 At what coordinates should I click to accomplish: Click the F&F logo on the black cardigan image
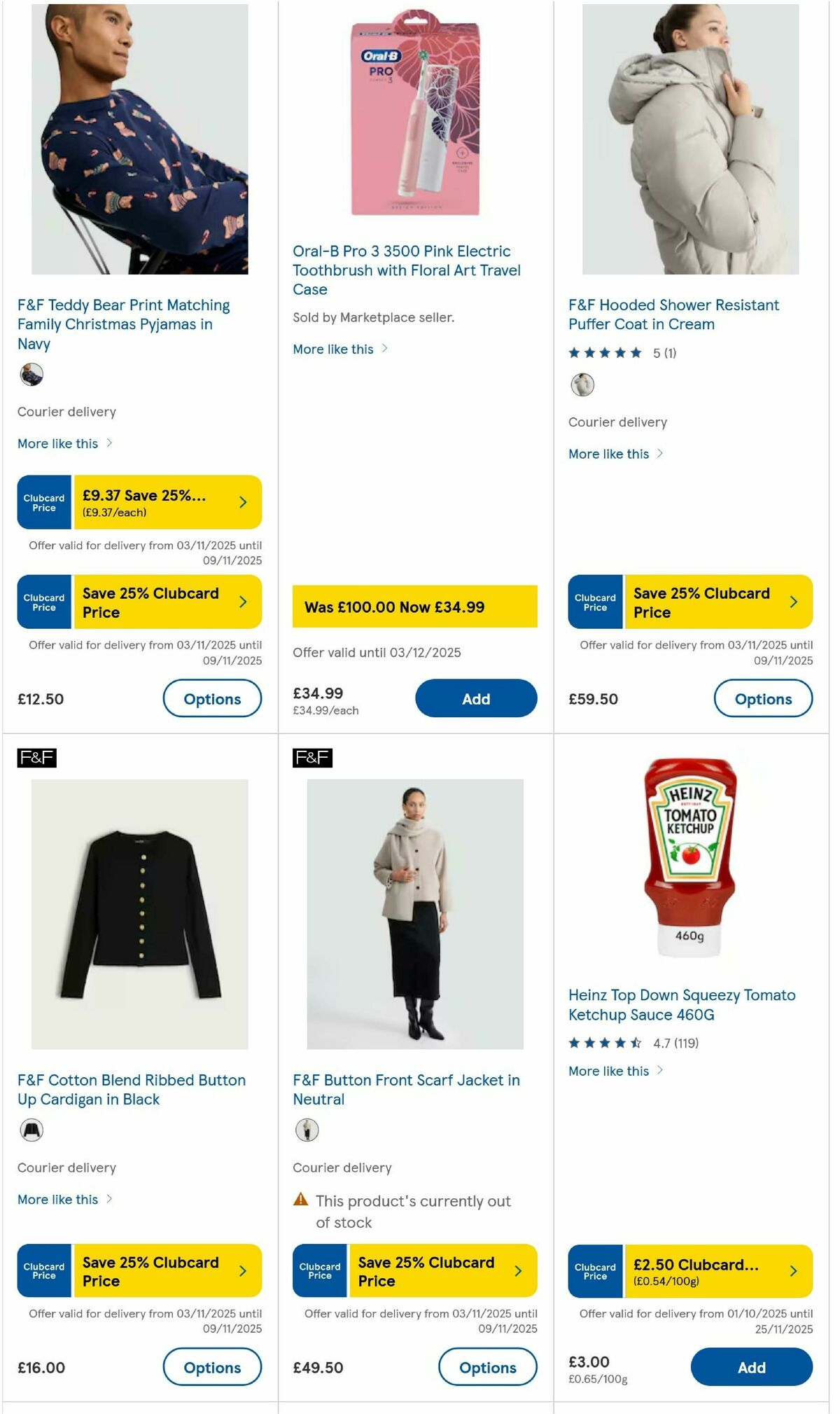pos(36,758)
